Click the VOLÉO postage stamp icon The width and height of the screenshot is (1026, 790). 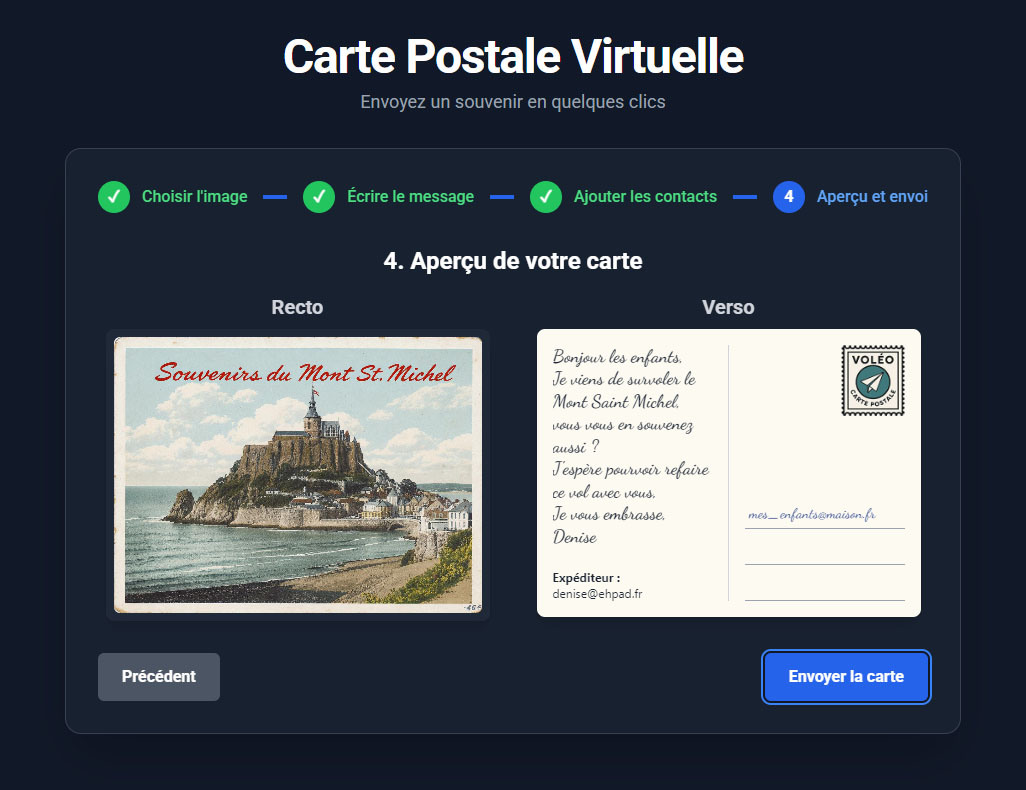click(x=873, y=380)
